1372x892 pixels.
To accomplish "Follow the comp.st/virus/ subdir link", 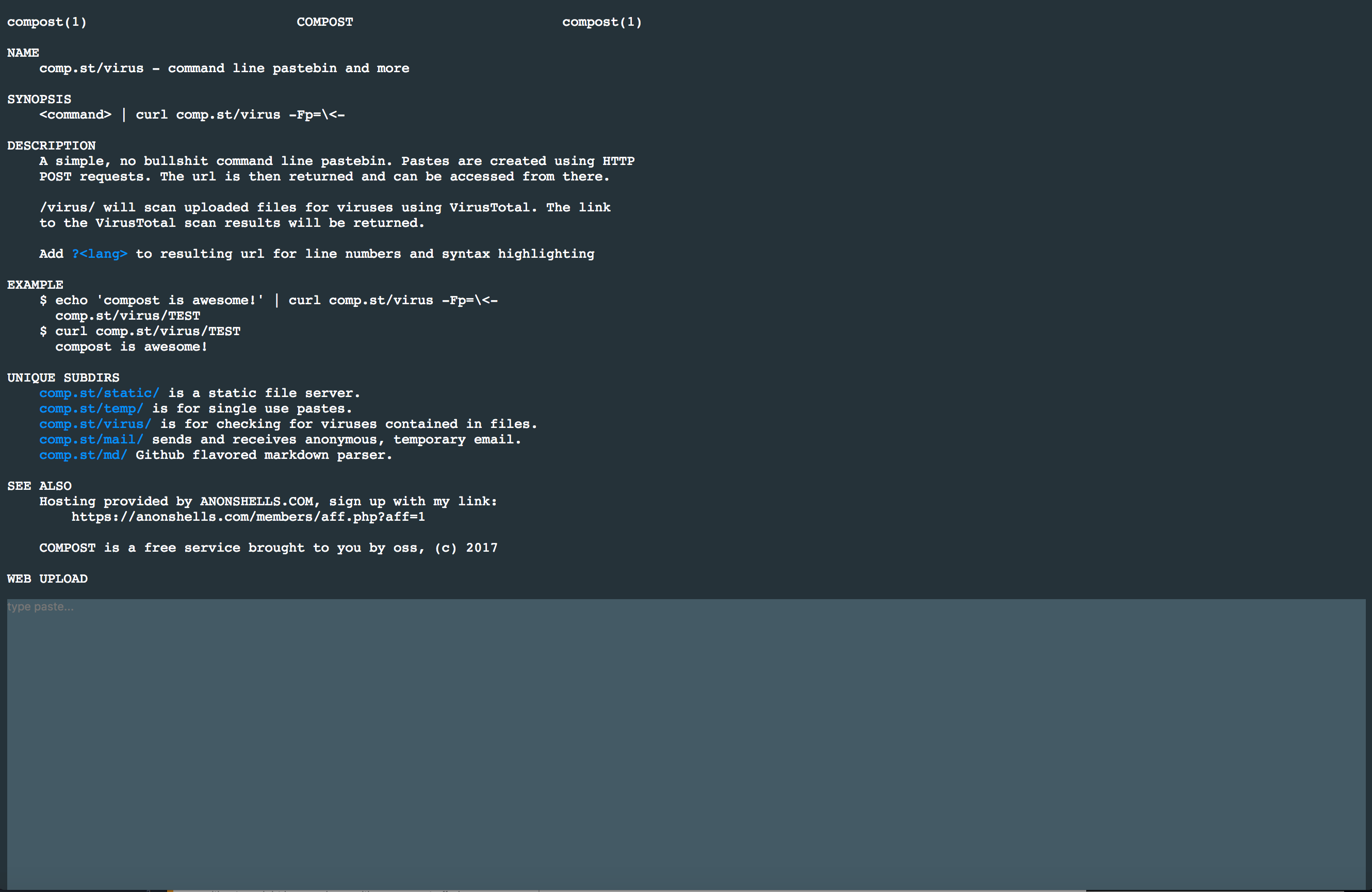I will pos(95,424).
